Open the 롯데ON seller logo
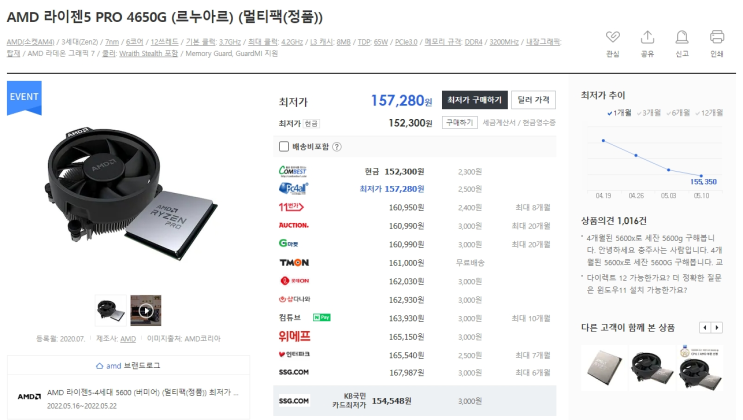Image resolution: width=743 pixels, height=420 pixels. (x=294, y=281)
